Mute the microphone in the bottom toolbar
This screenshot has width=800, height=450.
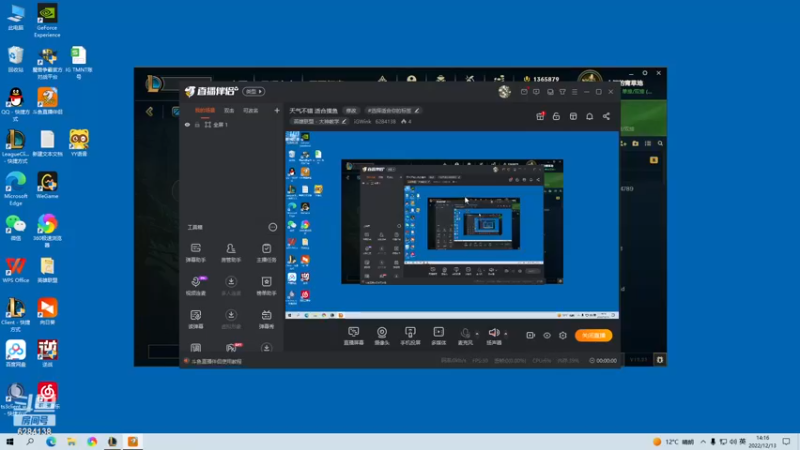pyautogui.click(x=465, y=336)
